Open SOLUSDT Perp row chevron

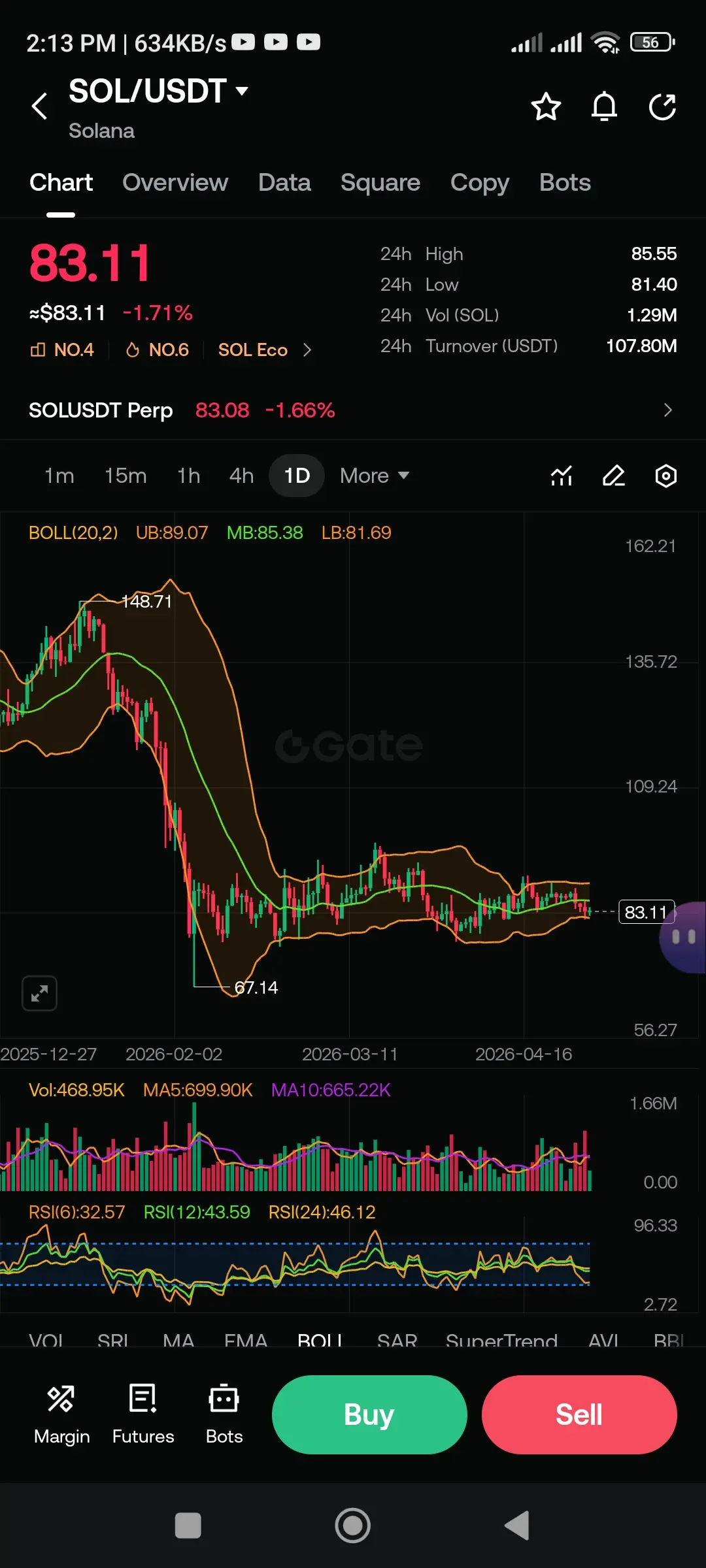667,410
